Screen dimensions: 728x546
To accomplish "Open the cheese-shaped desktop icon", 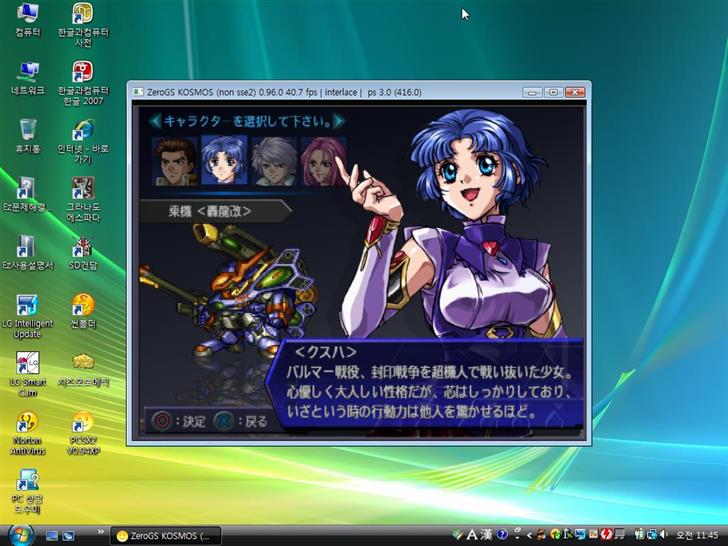I will coord(83,370).
